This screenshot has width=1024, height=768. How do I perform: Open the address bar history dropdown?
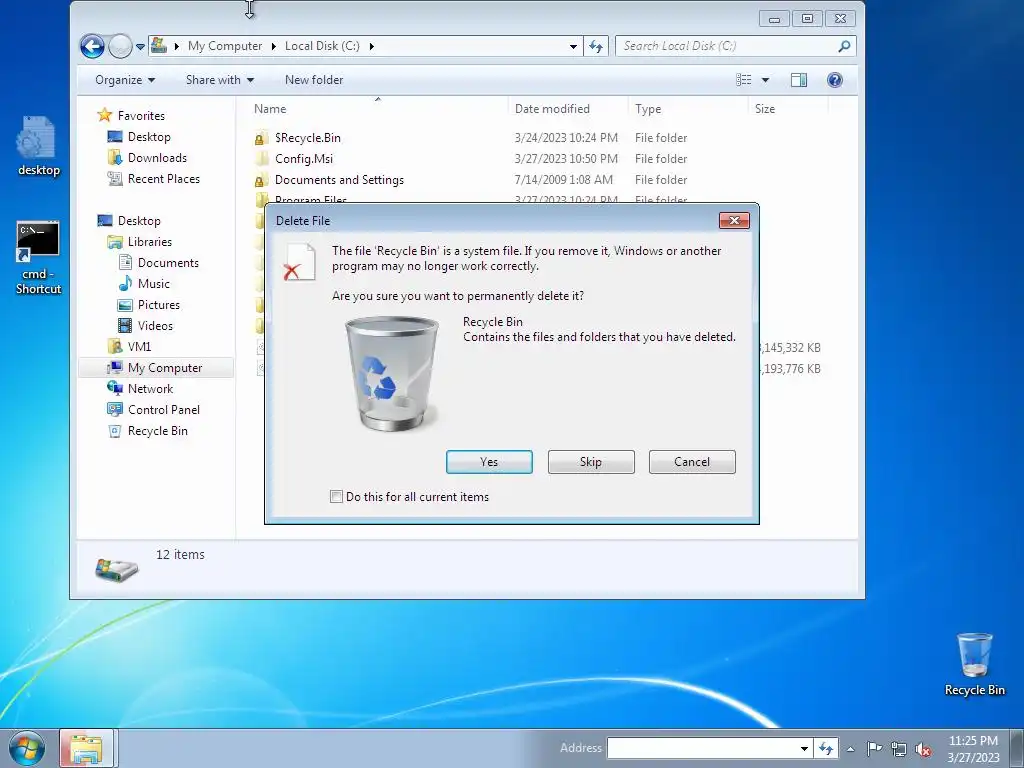coord(573,46)
